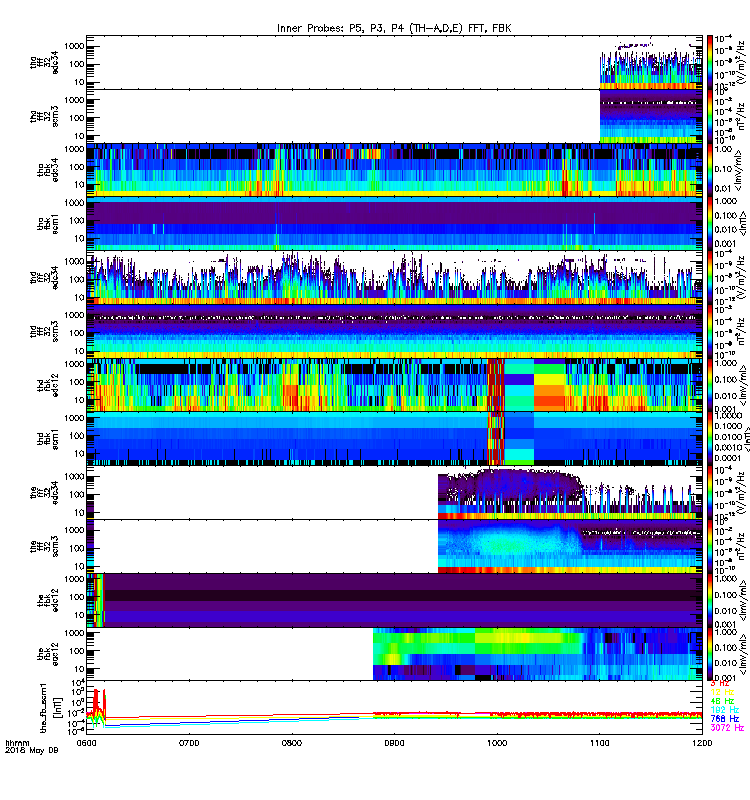The width and height of the screenshot is (750, 800).
Task: Pick the green "48 Hz" legend entry
Action: point(722,701)
